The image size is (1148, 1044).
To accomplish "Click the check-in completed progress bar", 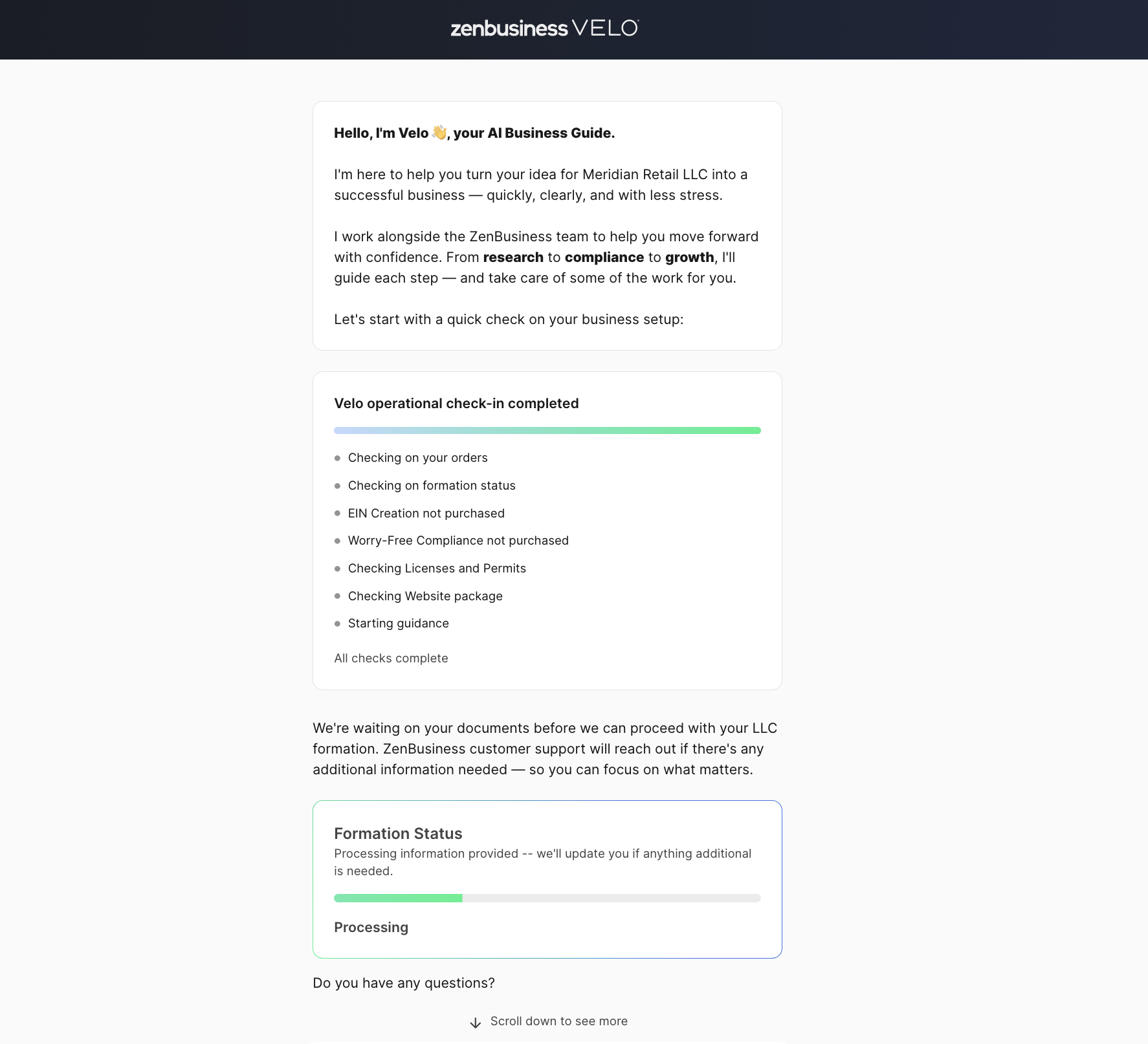I will point(547,430).
